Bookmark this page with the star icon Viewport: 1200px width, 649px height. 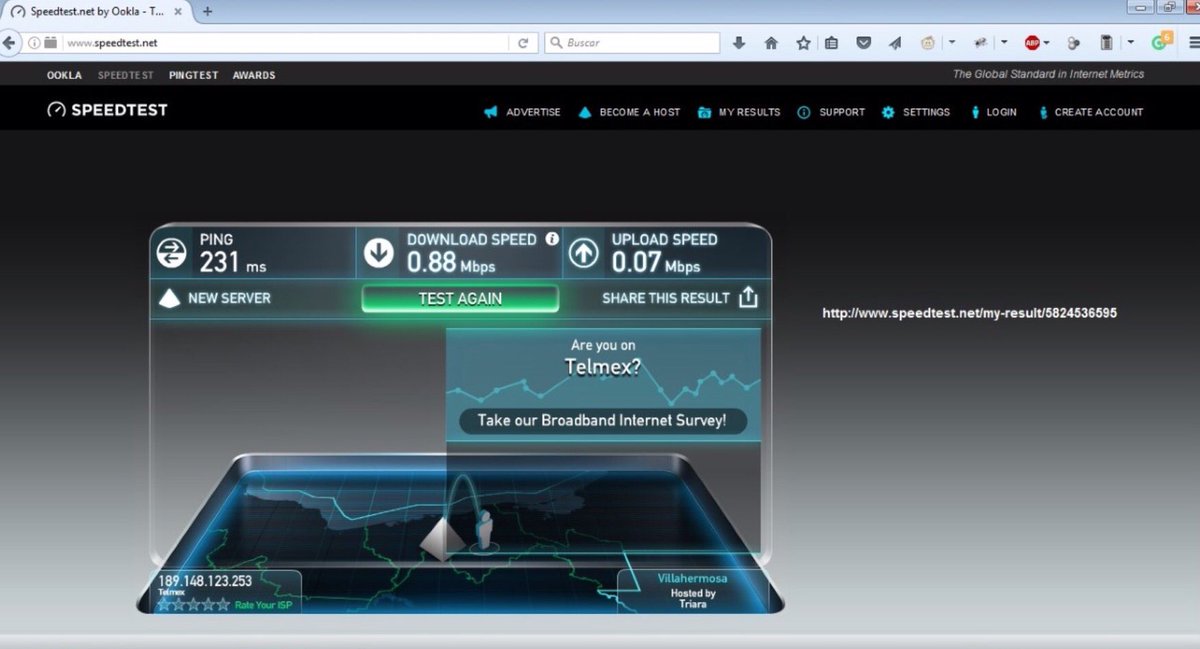(x=803, y=43)
